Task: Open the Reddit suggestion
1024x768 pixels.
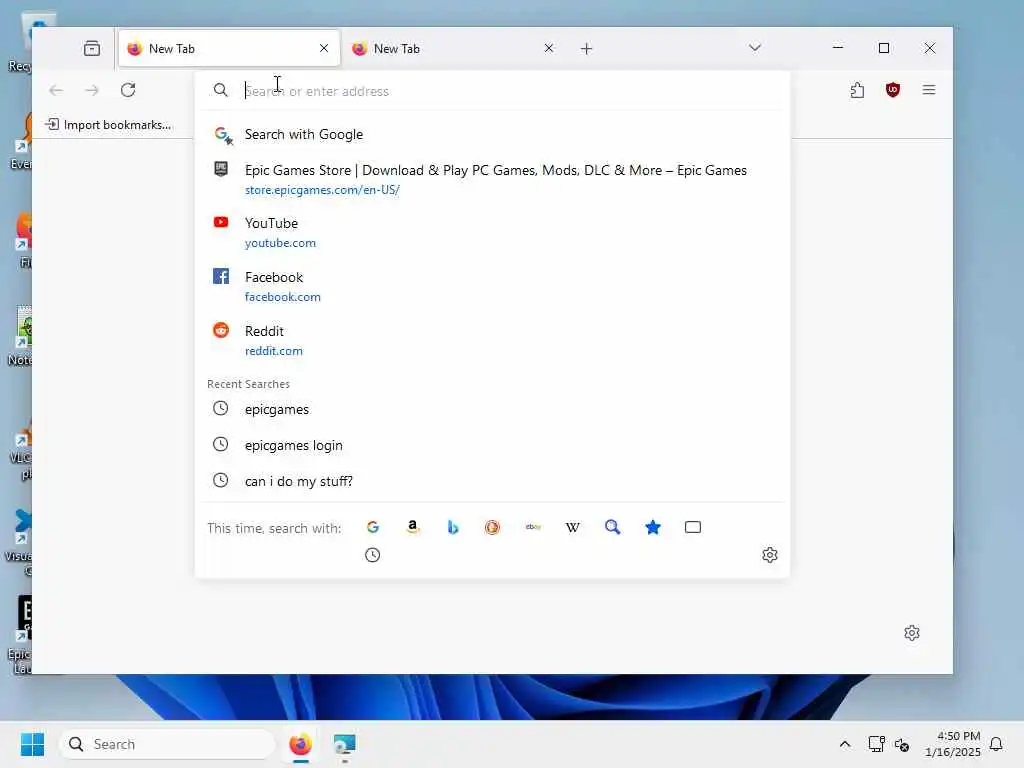Action: click(492, 340)
